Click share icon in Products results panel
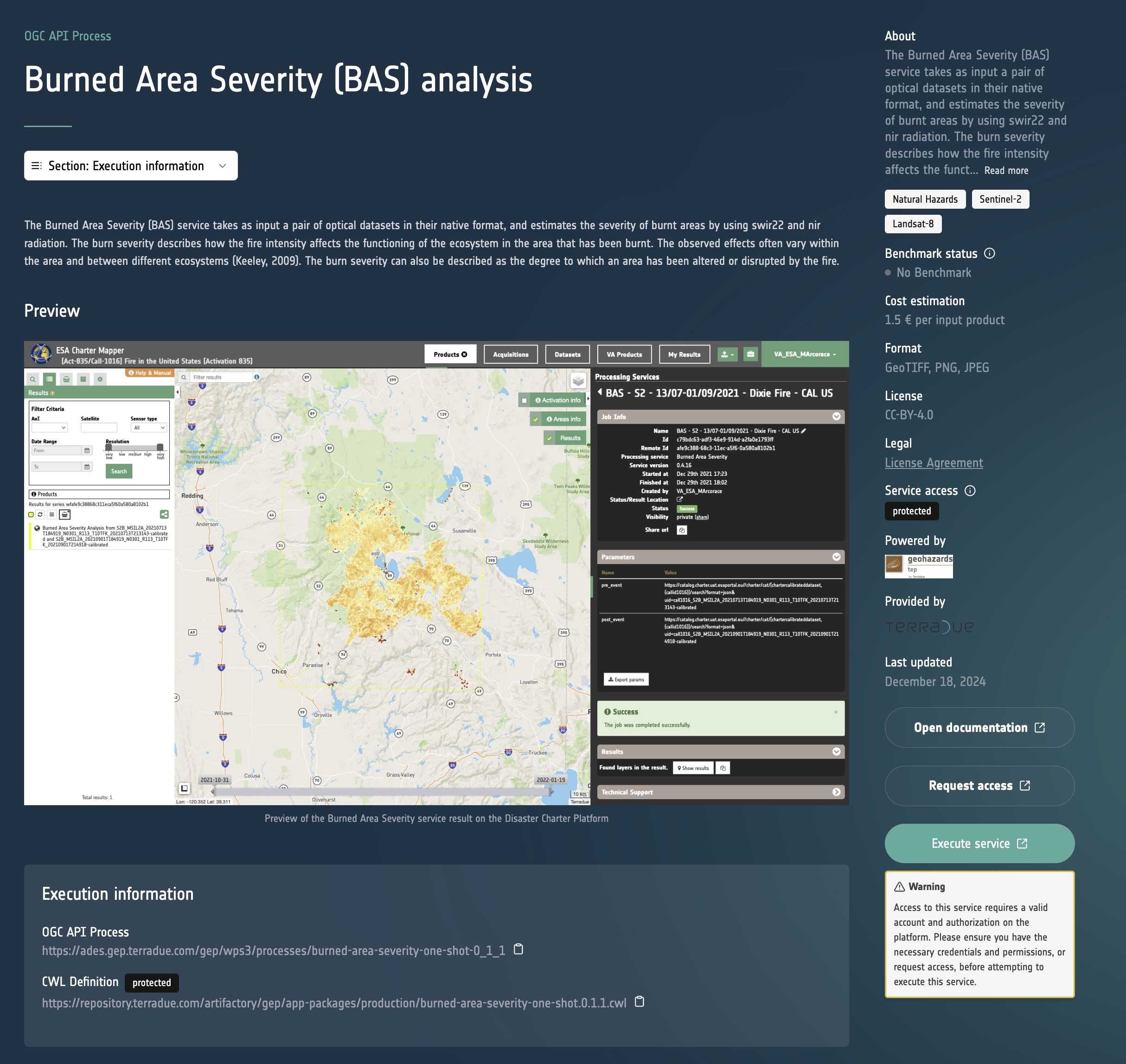This screenshot has height=1064, width=1126. [164, 514]
